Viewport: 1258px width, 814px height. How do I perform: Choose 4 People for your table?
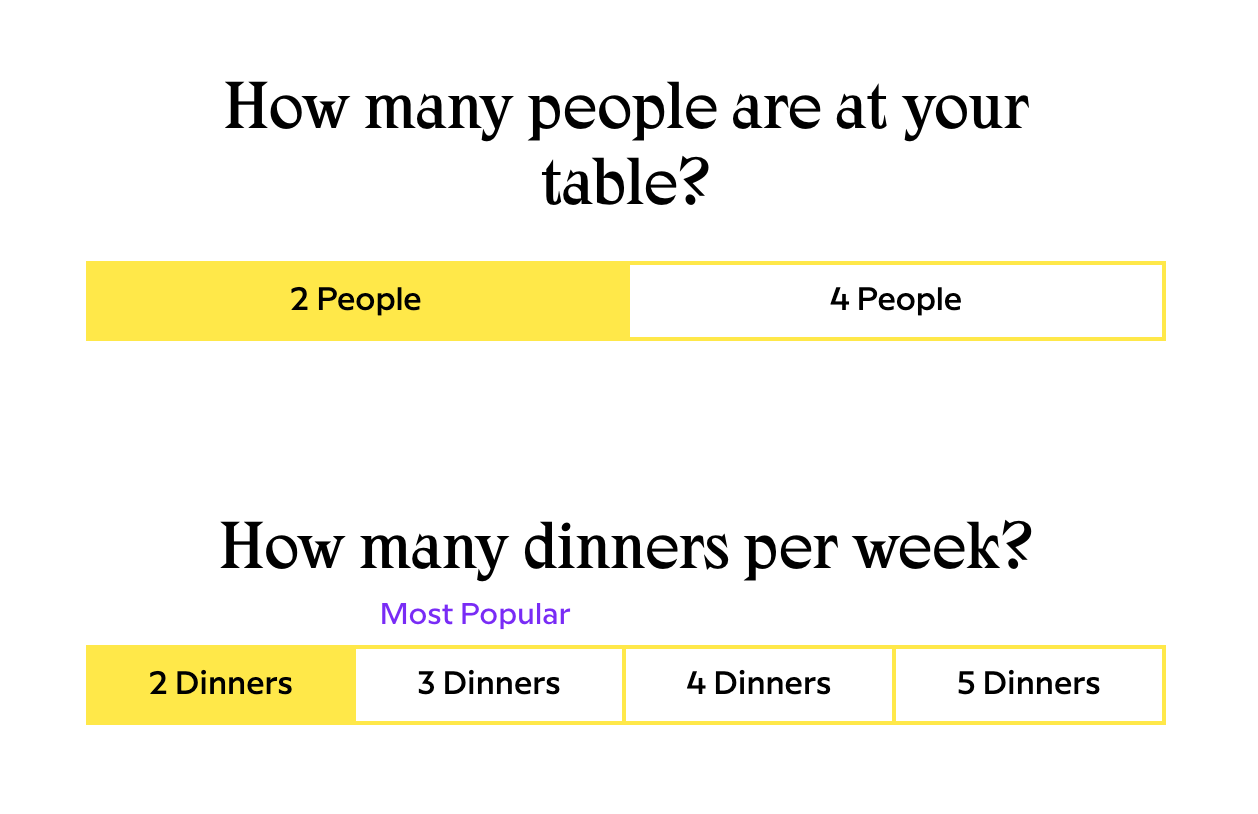click(896, 300)
